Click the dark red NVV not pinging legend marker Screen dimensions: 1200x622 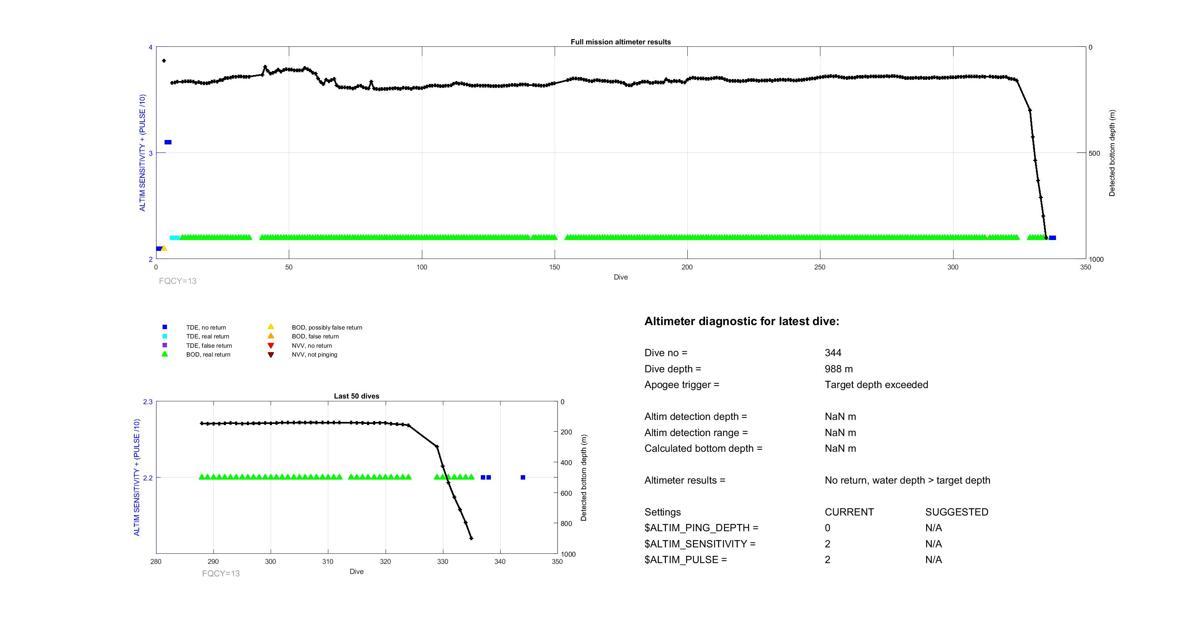[270, 354]
